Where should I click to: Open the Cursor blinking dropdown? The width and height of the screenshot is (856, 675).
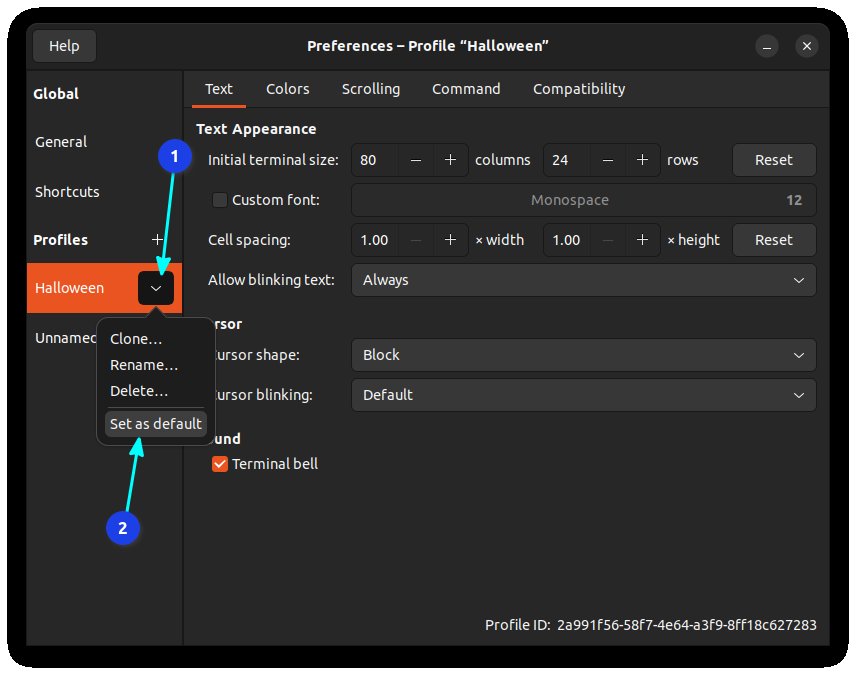point(584,395)
